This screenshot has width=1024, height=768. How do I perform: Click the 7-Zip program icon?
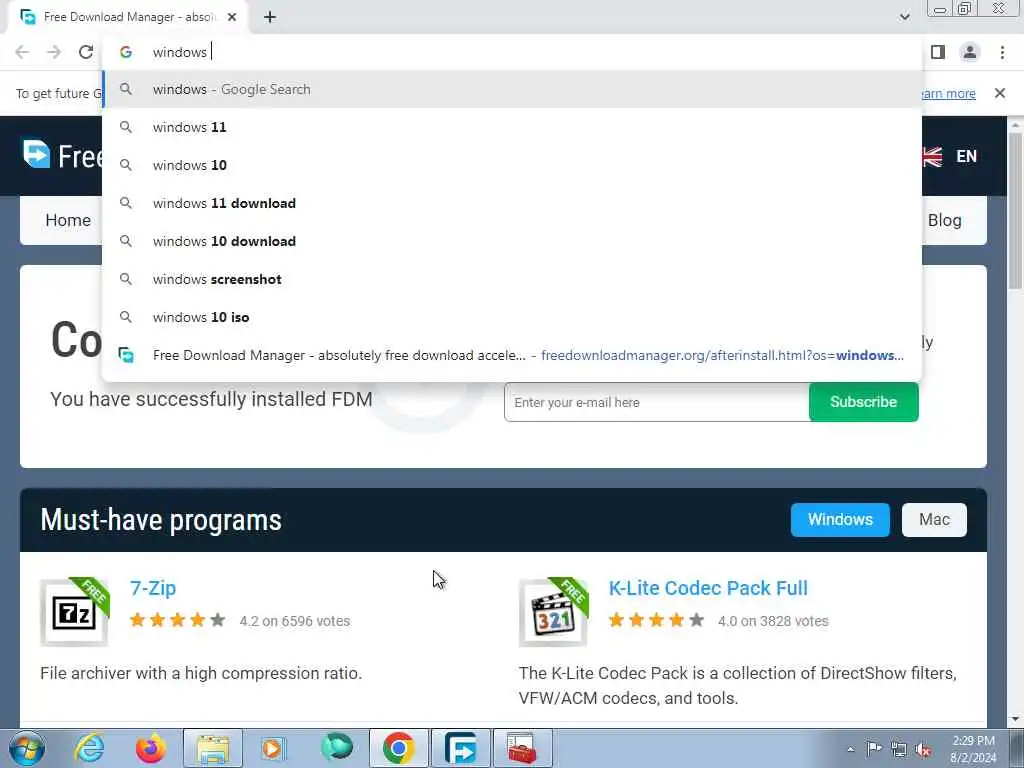[74, 613]
